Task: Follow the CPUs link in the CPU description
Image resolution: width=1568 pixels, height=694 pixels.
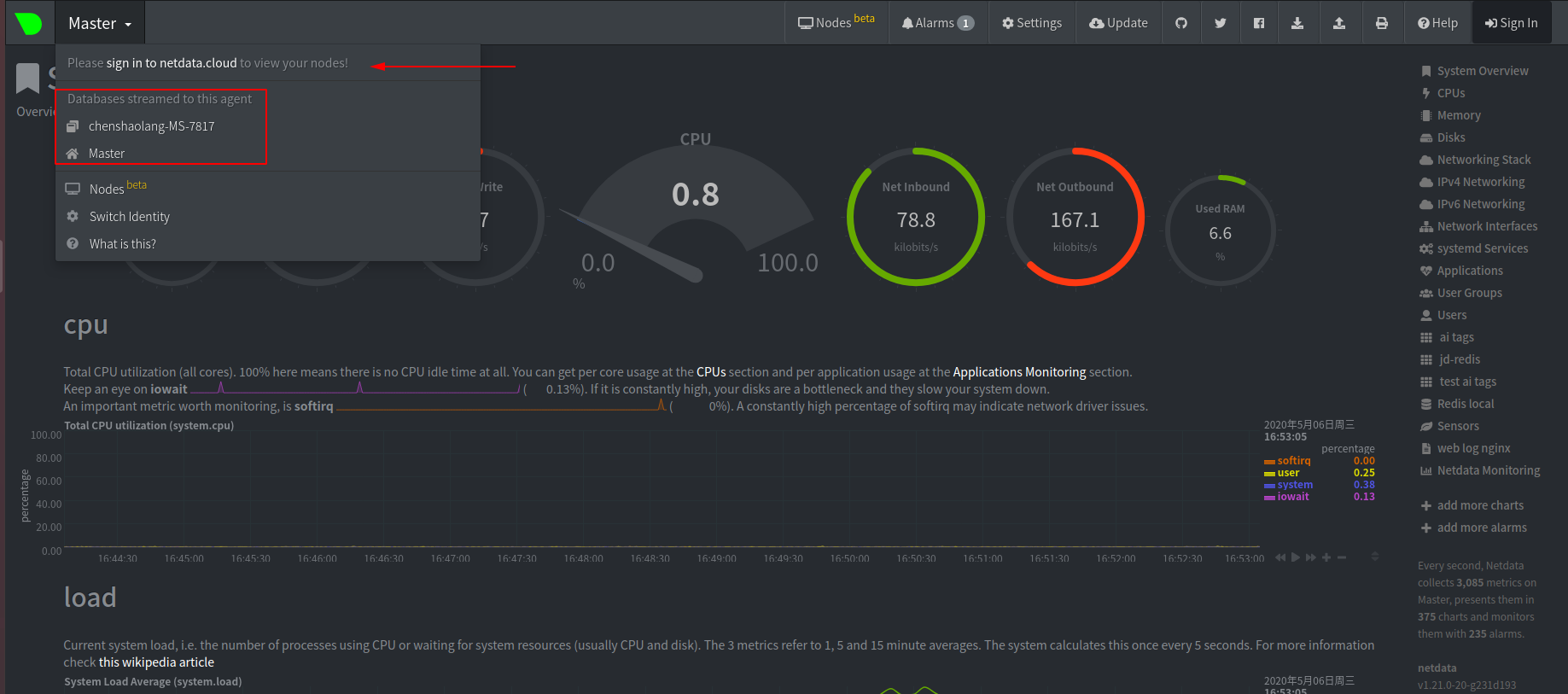Action: click(x=711, y=372)
